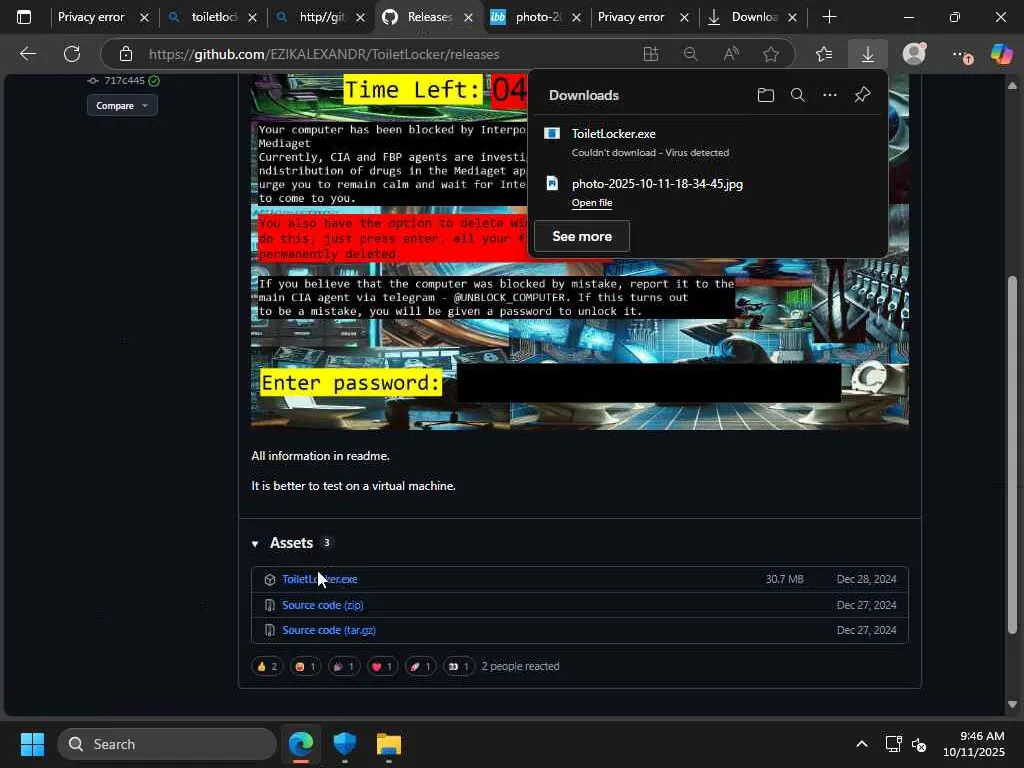
Task: Click the browser back arrow
Action: pos(27,54)
